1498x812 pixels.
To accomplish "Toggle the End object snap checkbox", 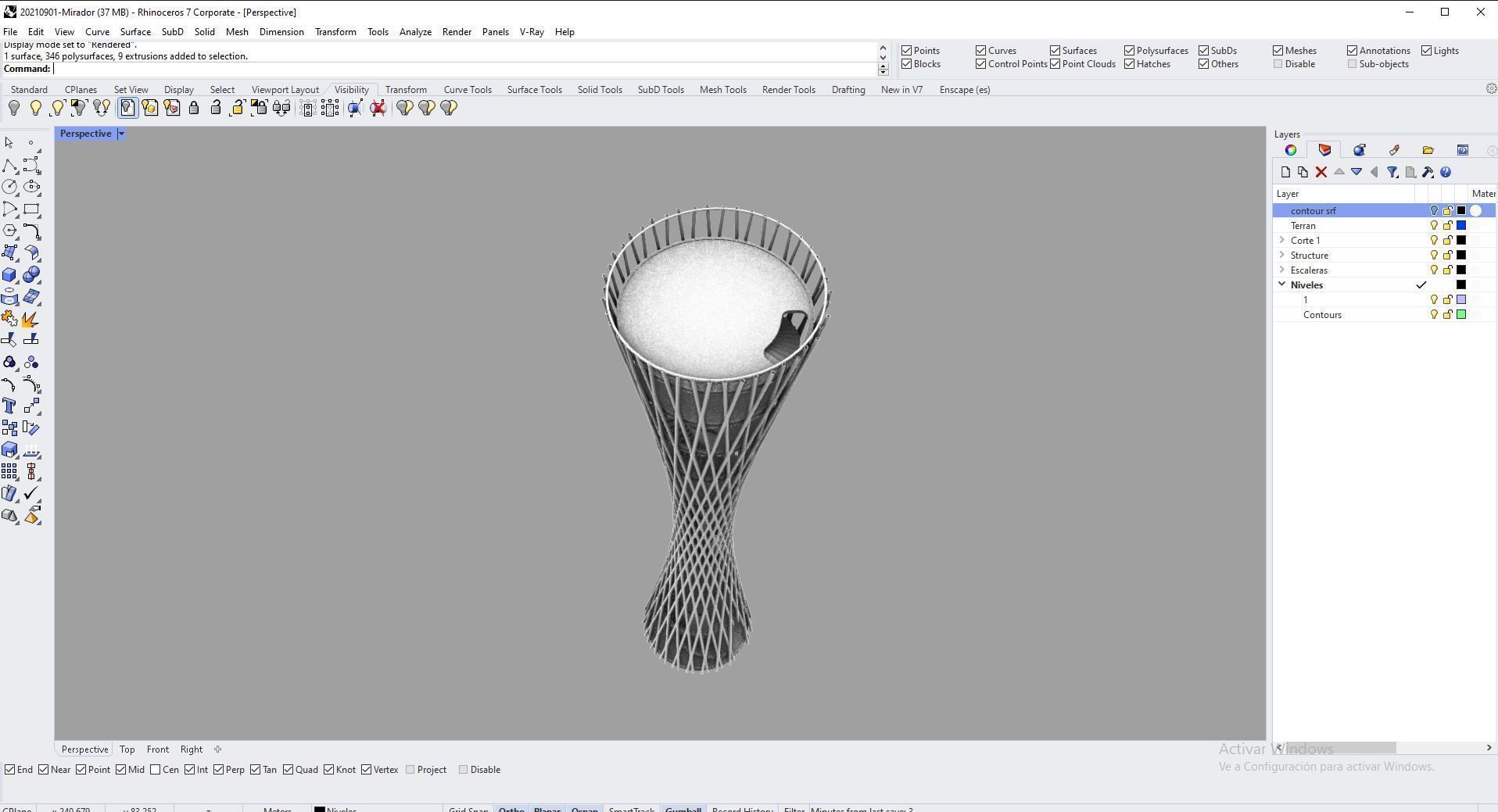I will [10, 770].
